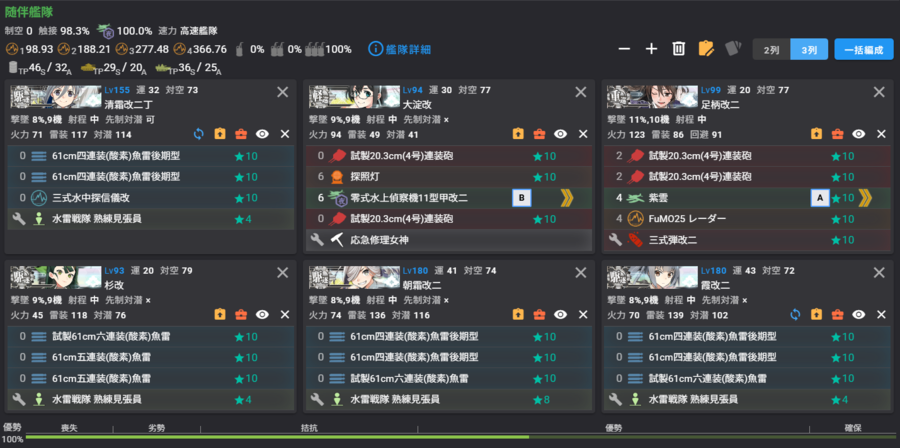
Task: Click the yellow upload icon on 足柄改二
Action: 816,134
